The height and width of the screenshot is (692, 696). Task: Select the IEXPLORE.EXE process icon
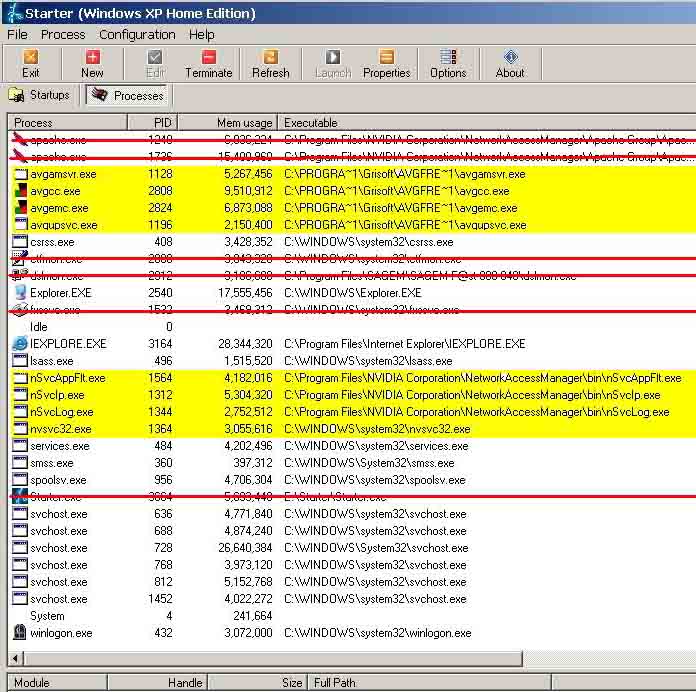coord(20,344)
